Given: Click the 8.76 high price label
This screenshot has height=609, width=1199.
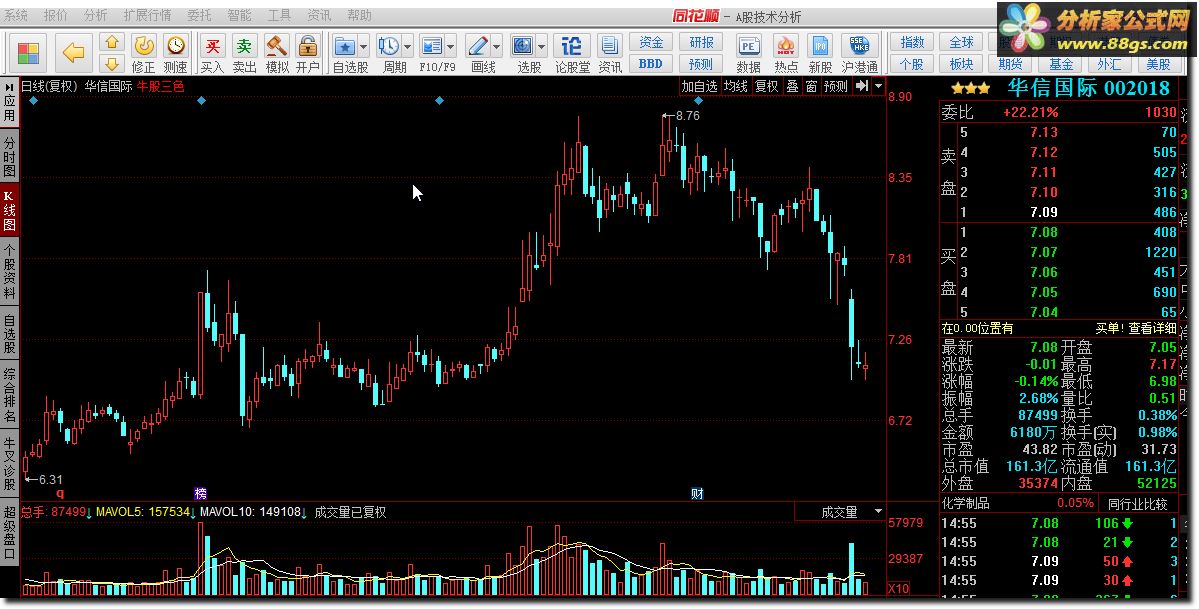Looking at the screenshot, I should click(687, 116).
